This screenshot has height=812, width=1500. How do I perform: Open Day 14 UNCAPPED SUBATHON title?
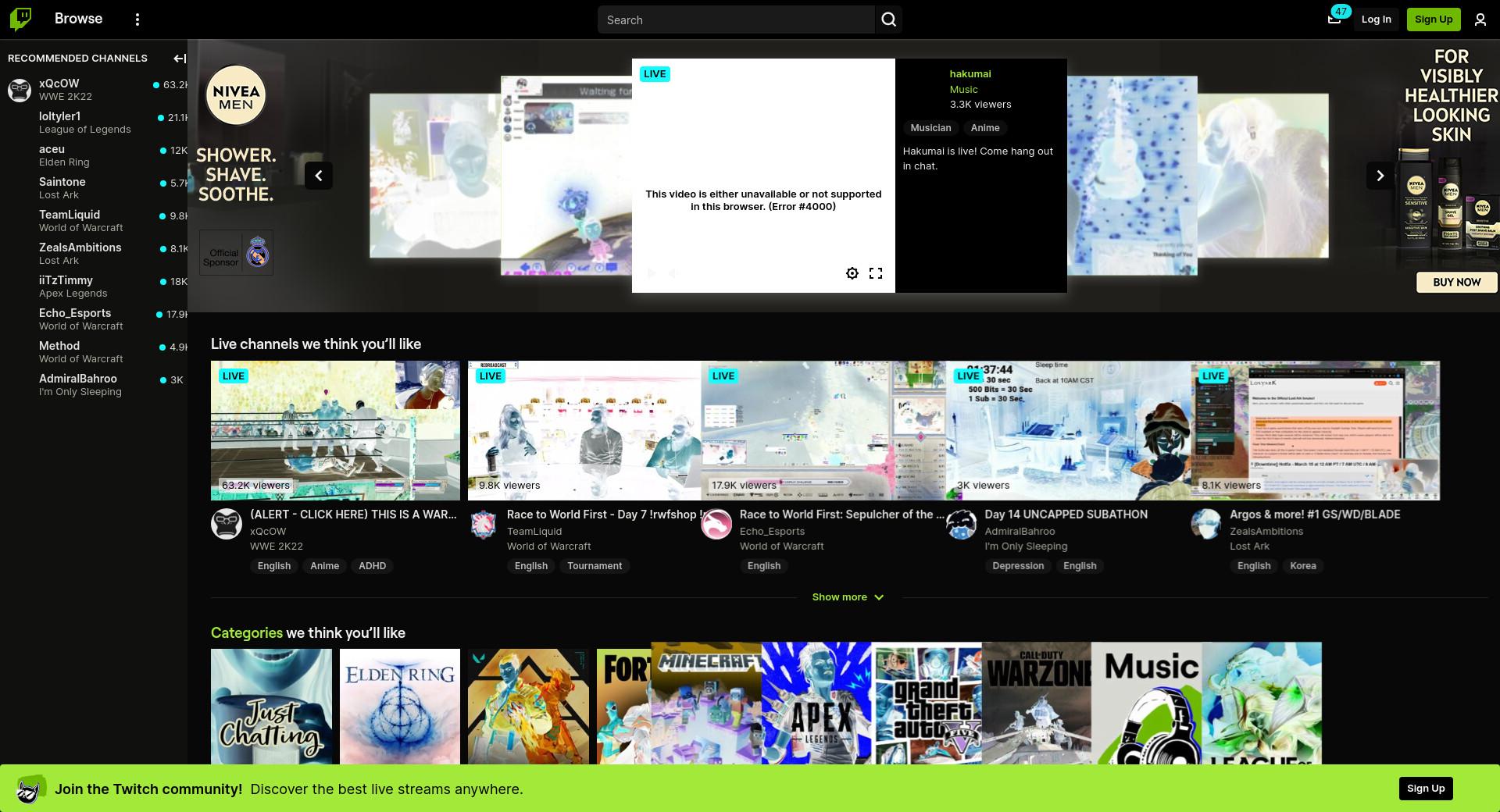tap(1066, 515)
